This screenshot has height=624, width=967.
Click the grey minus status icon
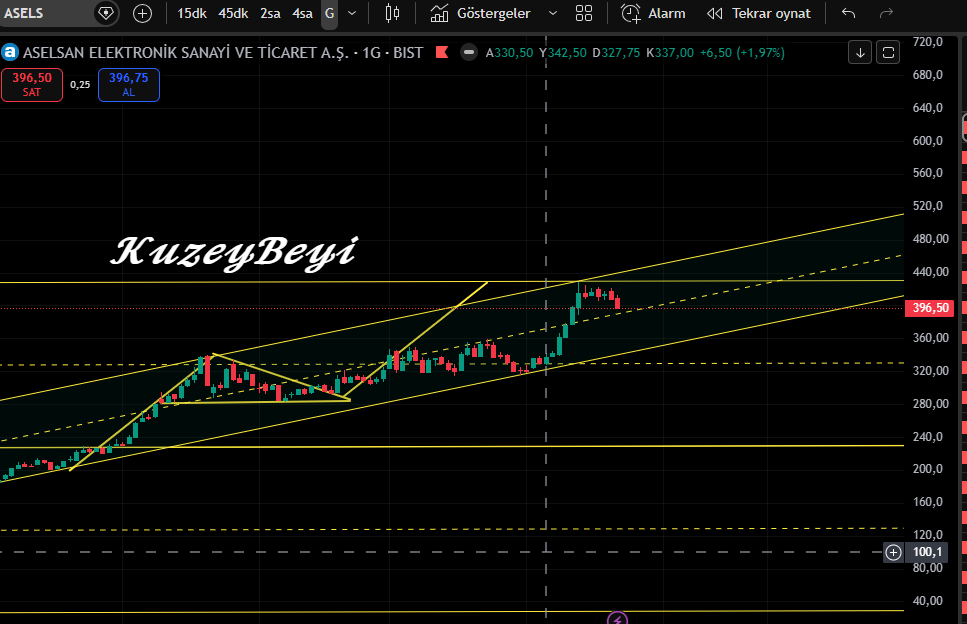pos(469,52)
